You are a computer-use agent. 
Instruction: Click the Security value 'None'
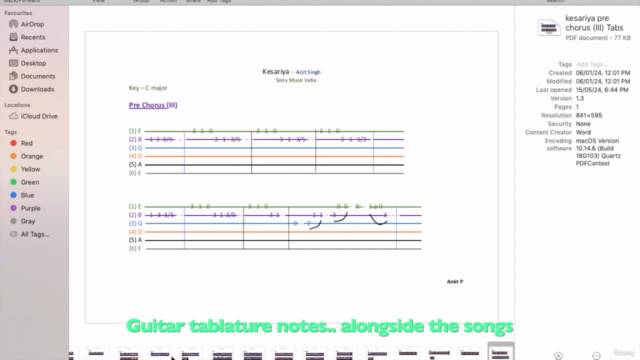(583, 124)
